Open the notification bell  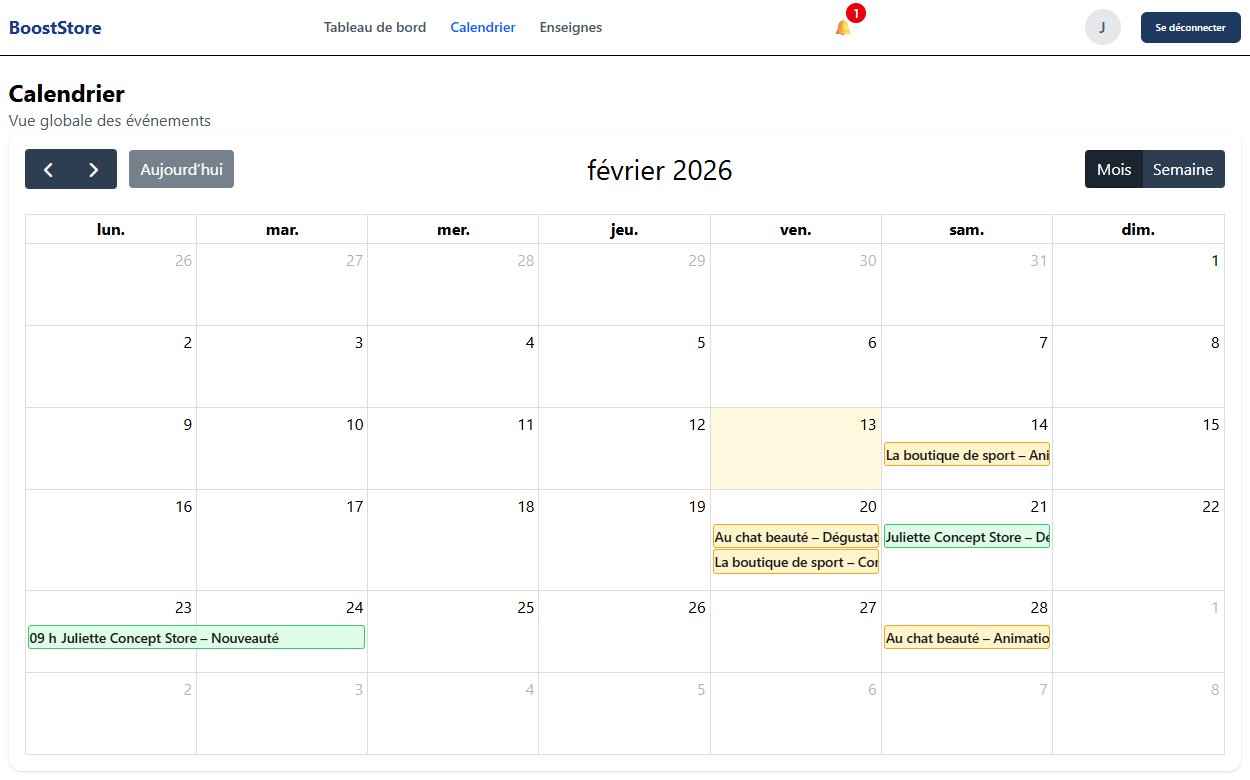(x=842, y=28)
